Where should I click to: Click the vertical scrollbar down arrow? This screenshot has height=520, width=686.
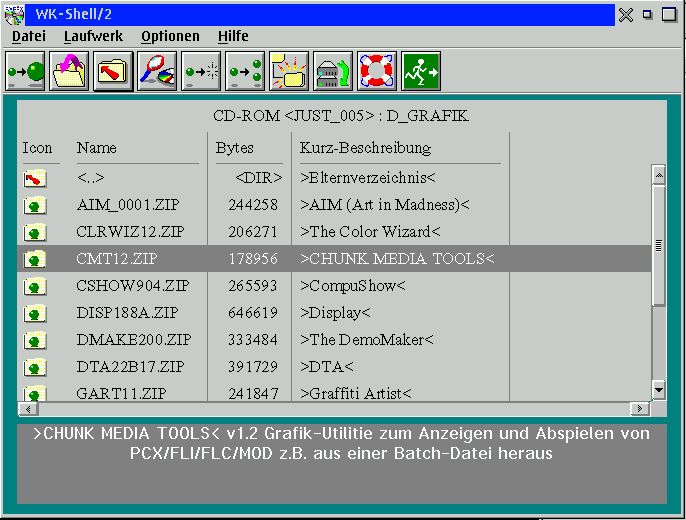click(x=658, y=389)
